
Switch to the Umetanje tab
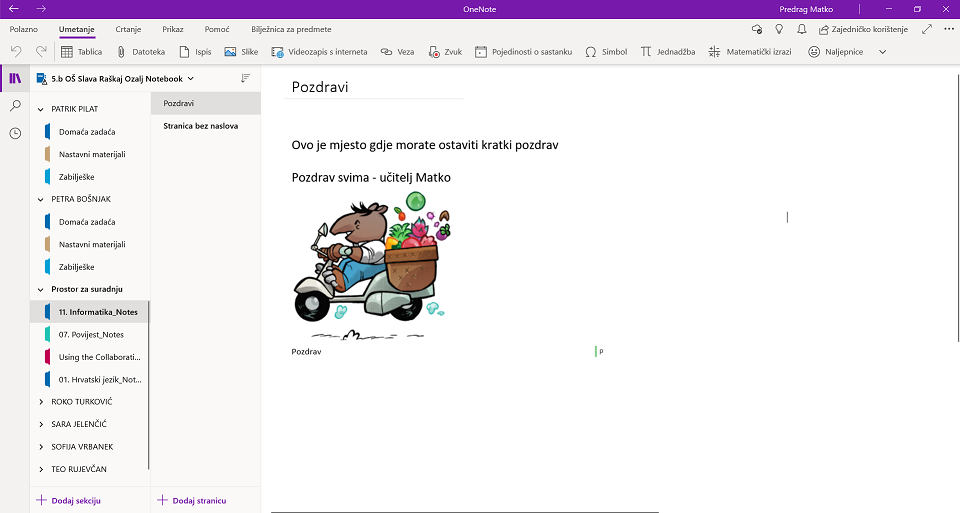(x=77, y=29)
